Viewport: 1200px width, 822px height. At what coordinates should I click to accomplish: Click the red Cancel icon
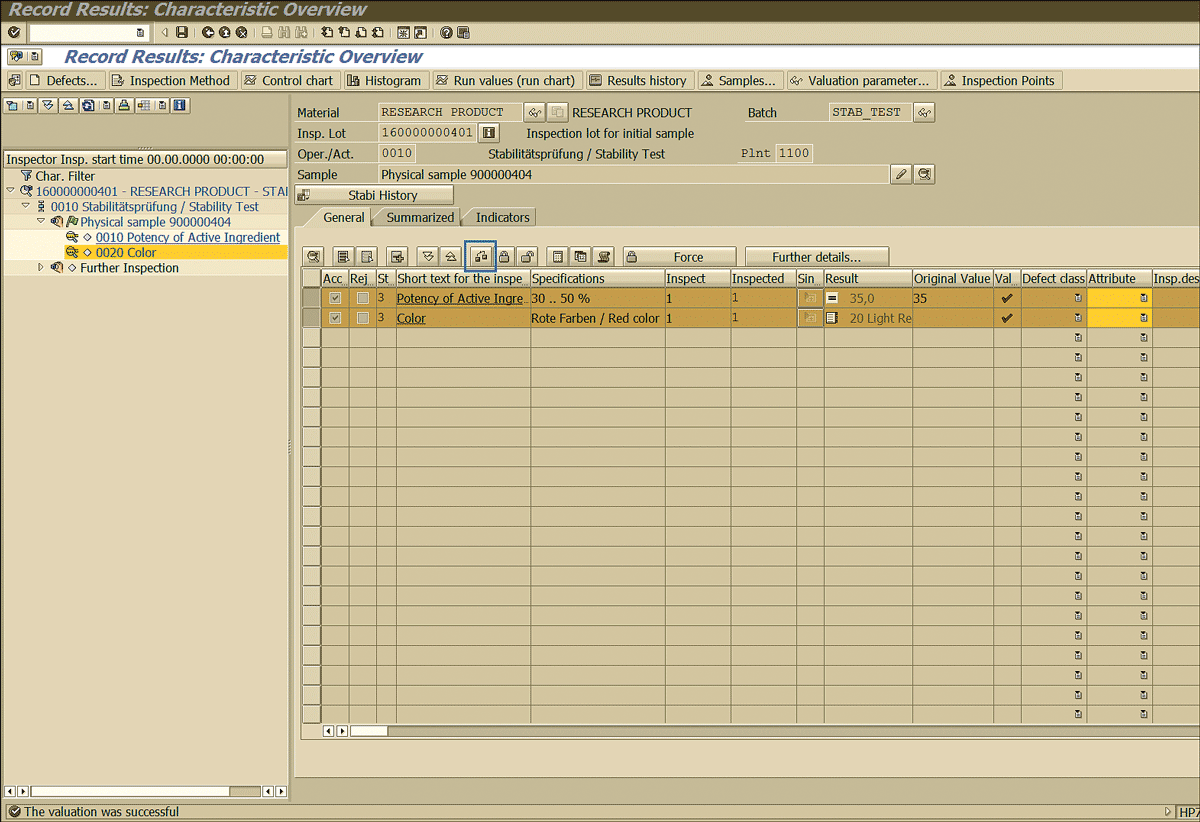click(241, 33)
